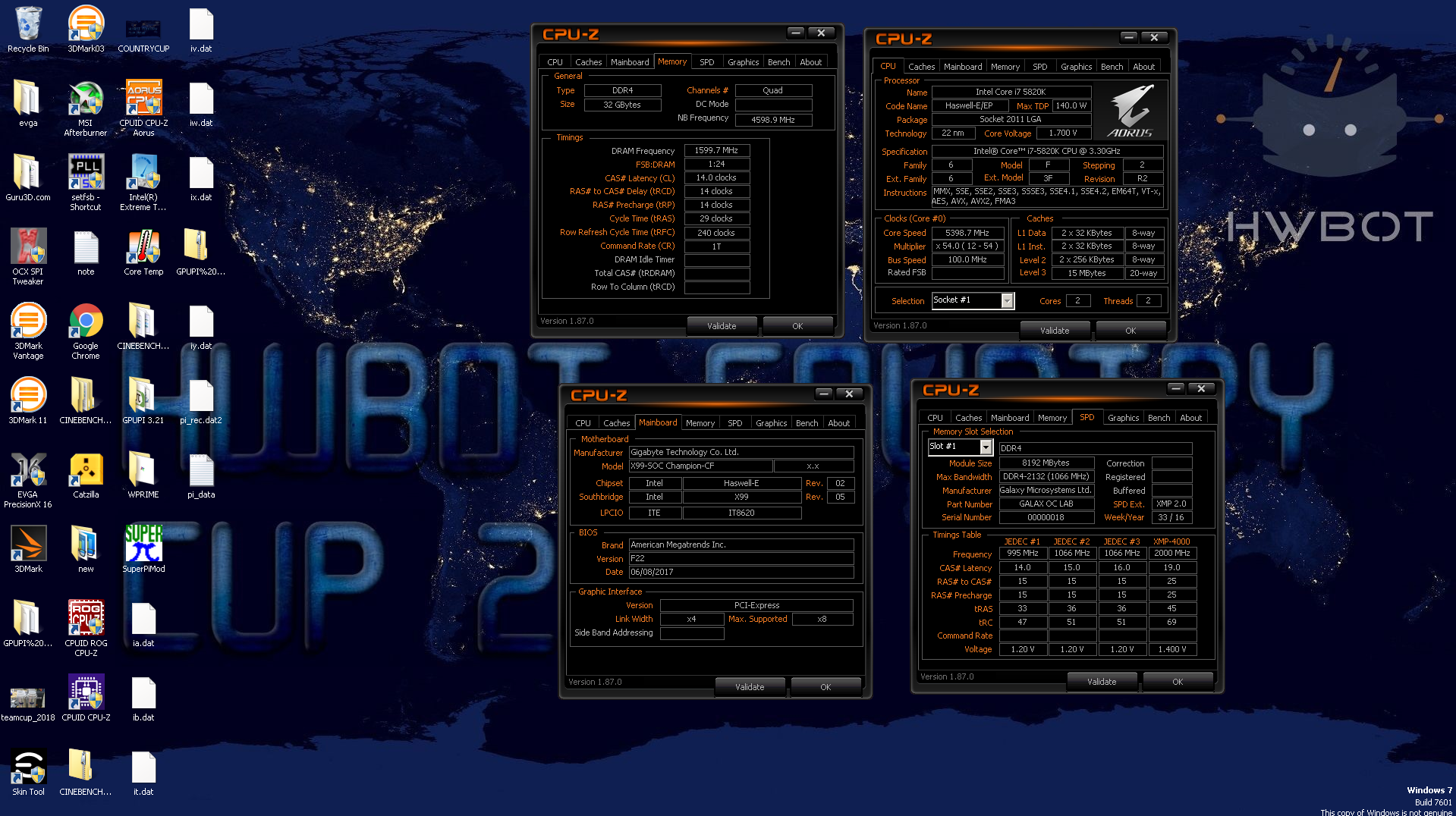Select the CINEBENCH folder beside Skin Tool
The image size is (1456, 816).
(x=86, y=773)
